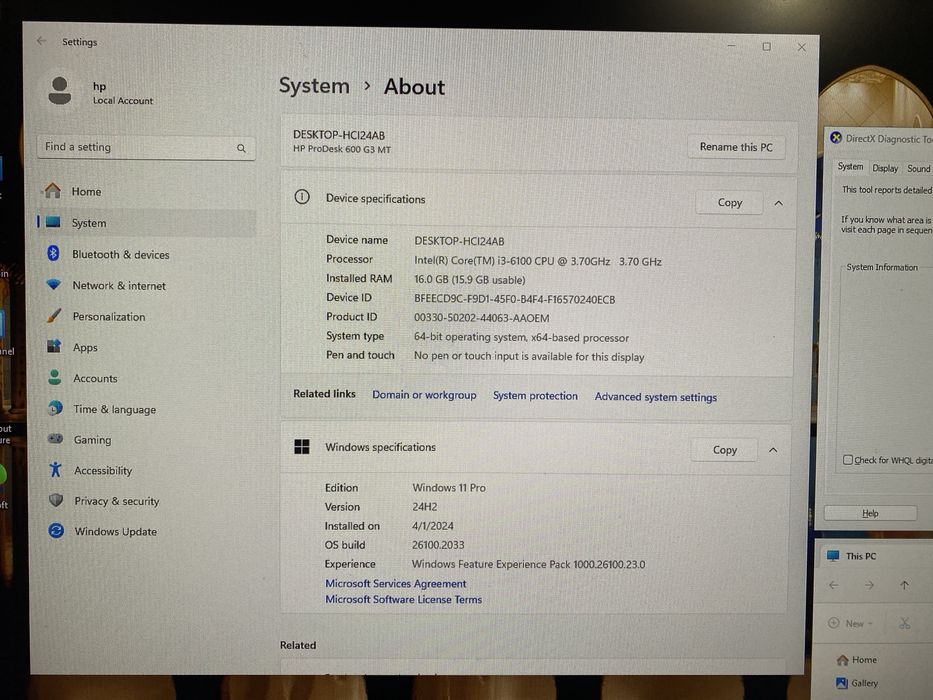Open the Microsoft Services Agreement link
This screenshot has width=933, height=700.
[396, 584]
